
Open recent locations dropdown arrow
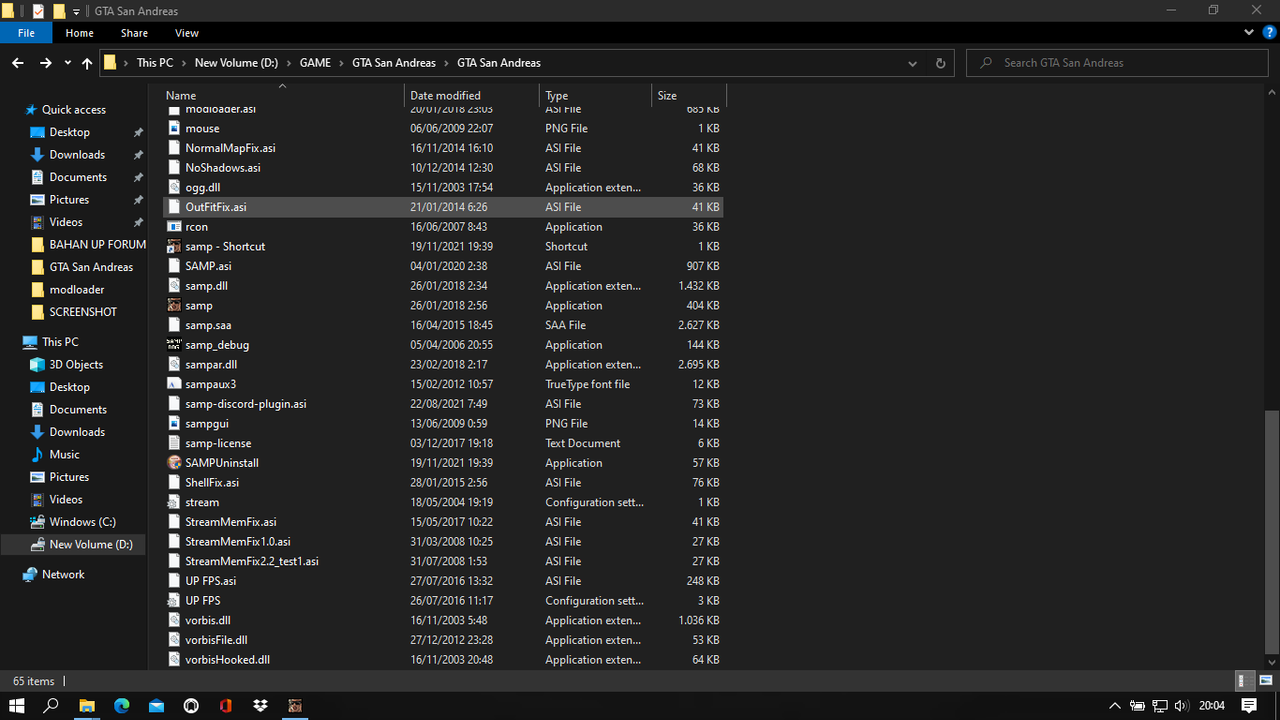67,62
